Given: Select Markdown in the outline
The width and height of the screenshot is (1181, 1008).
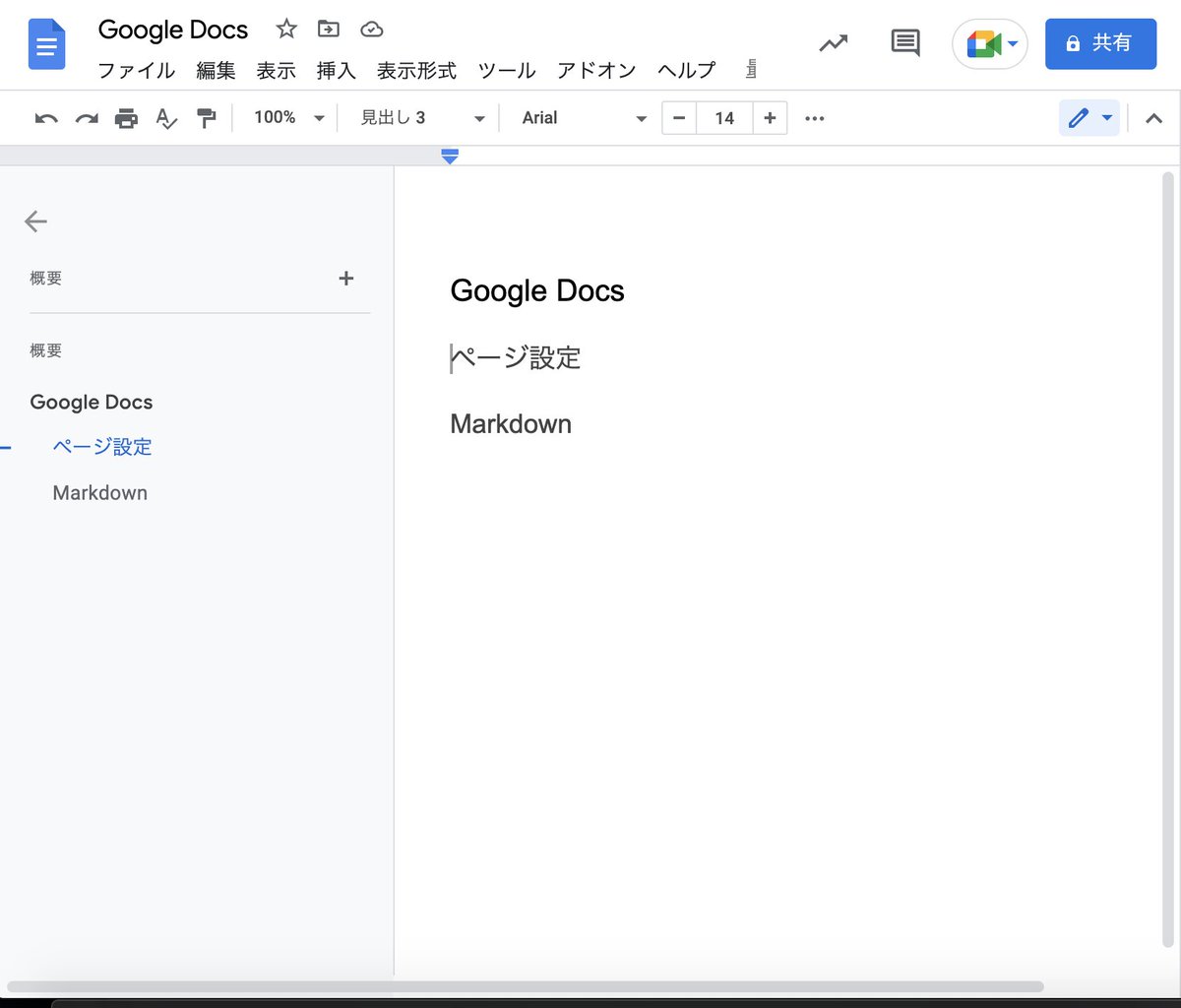Looking at the screenshot, I should (x=100, y=493).
